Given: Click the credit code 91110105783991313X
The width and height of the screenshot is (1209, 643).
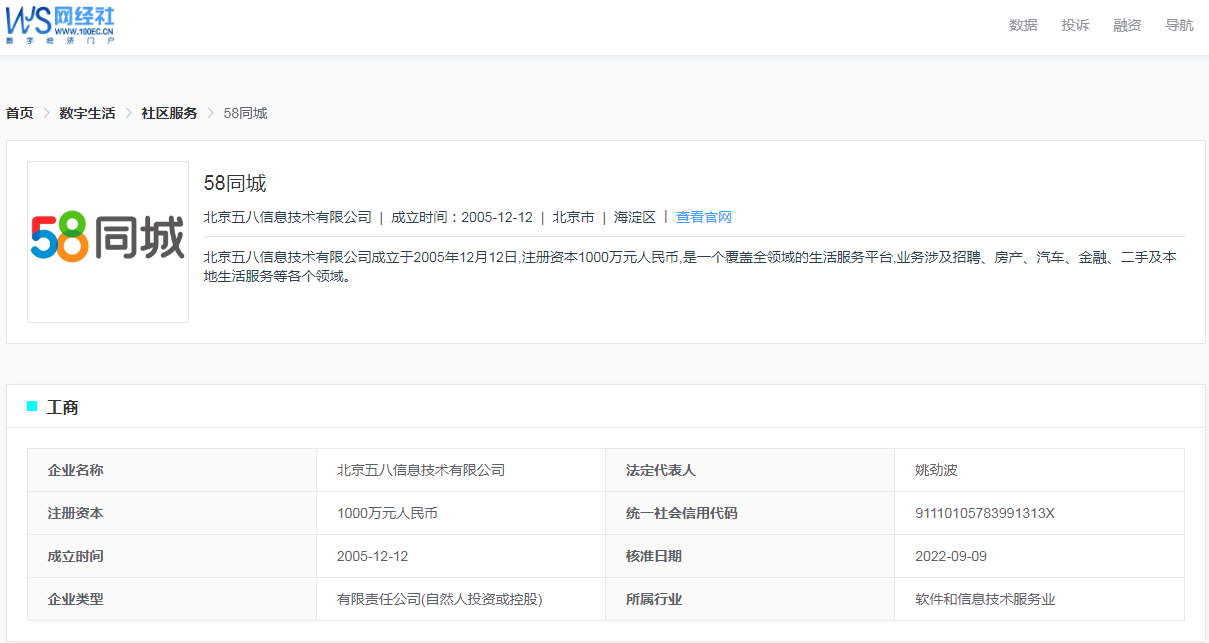Looking at the screenshot, I should click(985, 513).
